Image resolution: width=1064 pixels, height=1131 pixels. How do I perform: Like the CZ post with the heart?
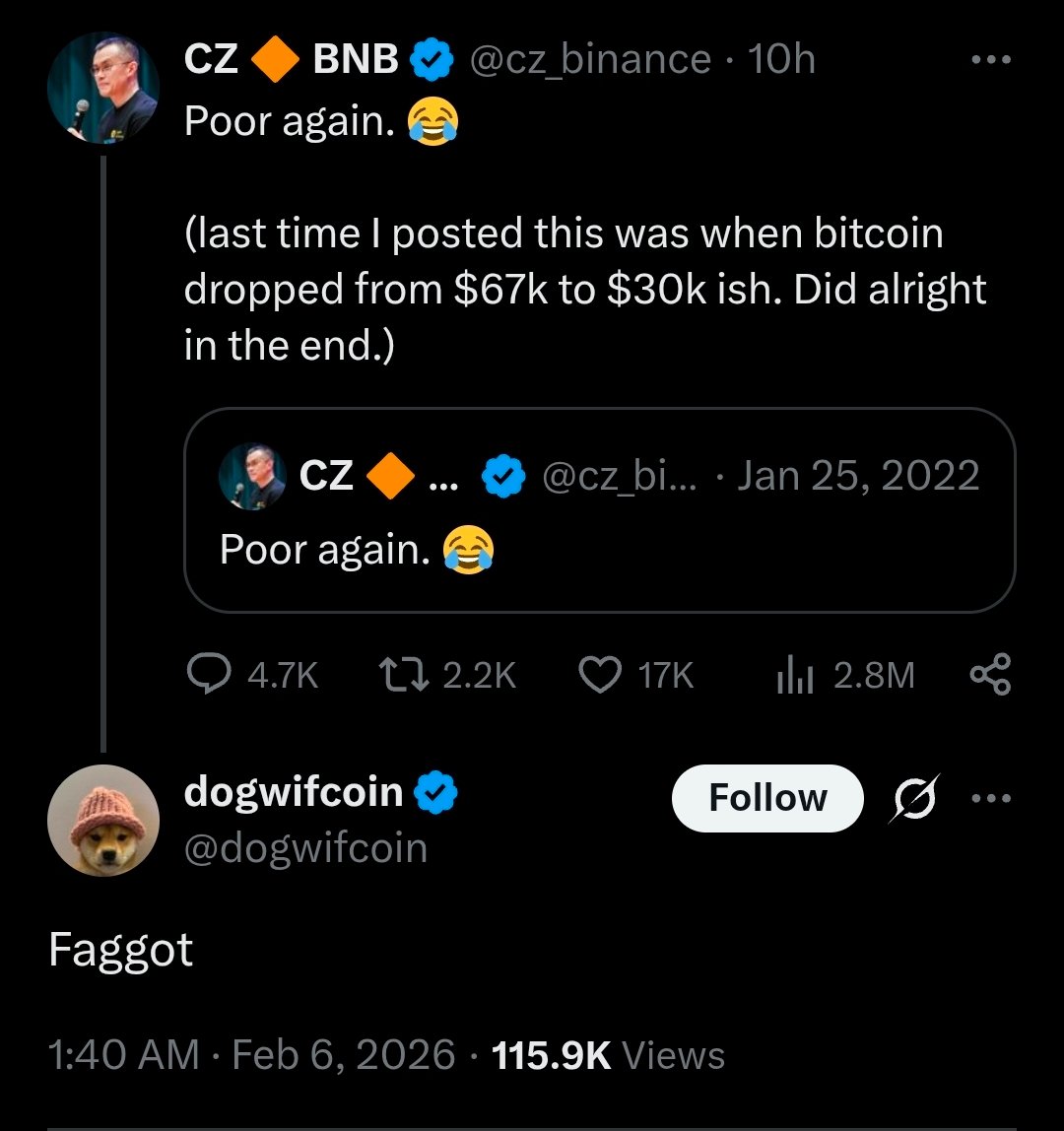(x=599, y=675)
